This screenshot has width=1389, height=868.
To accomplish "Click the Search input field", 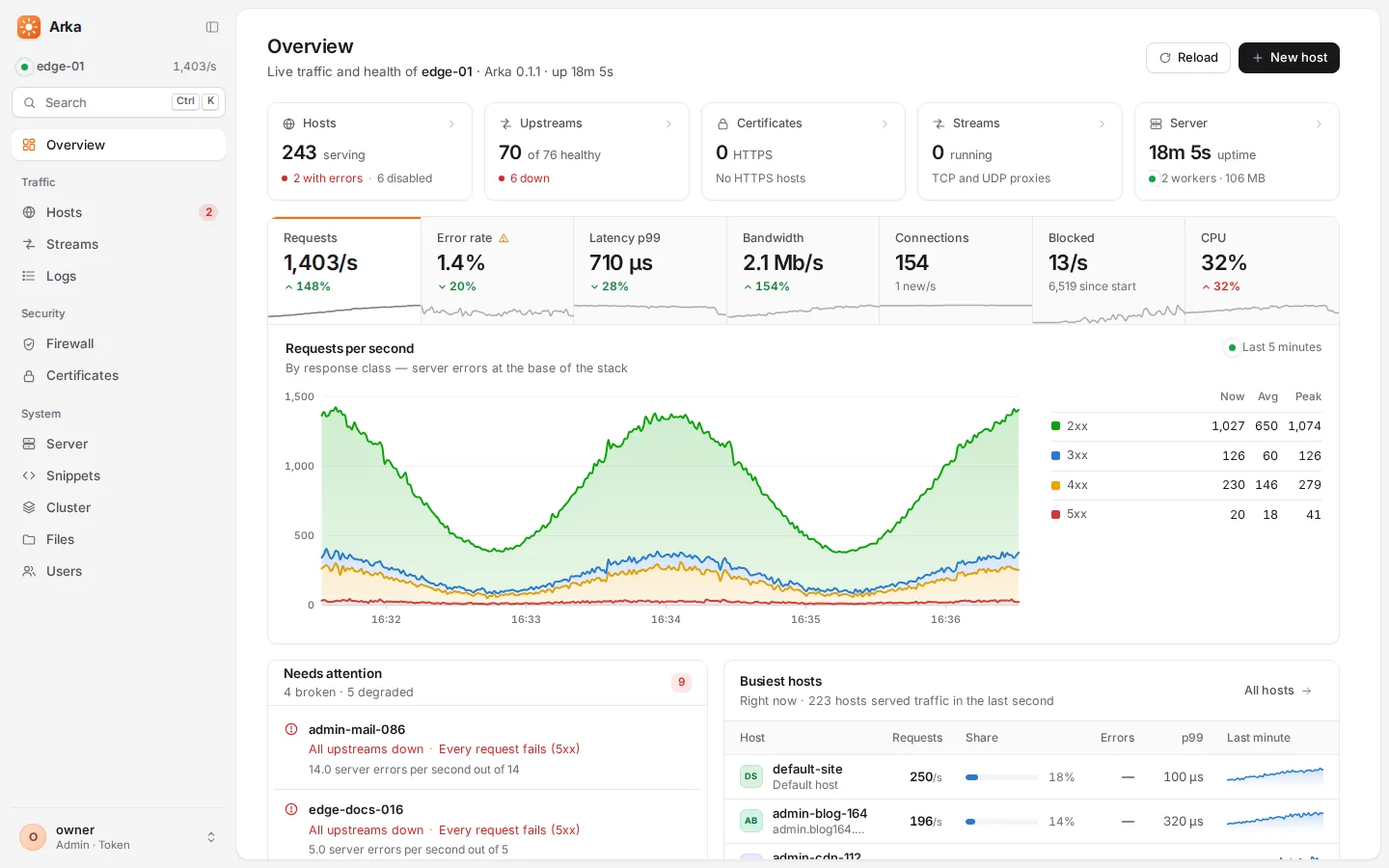I will pos(119,102).
